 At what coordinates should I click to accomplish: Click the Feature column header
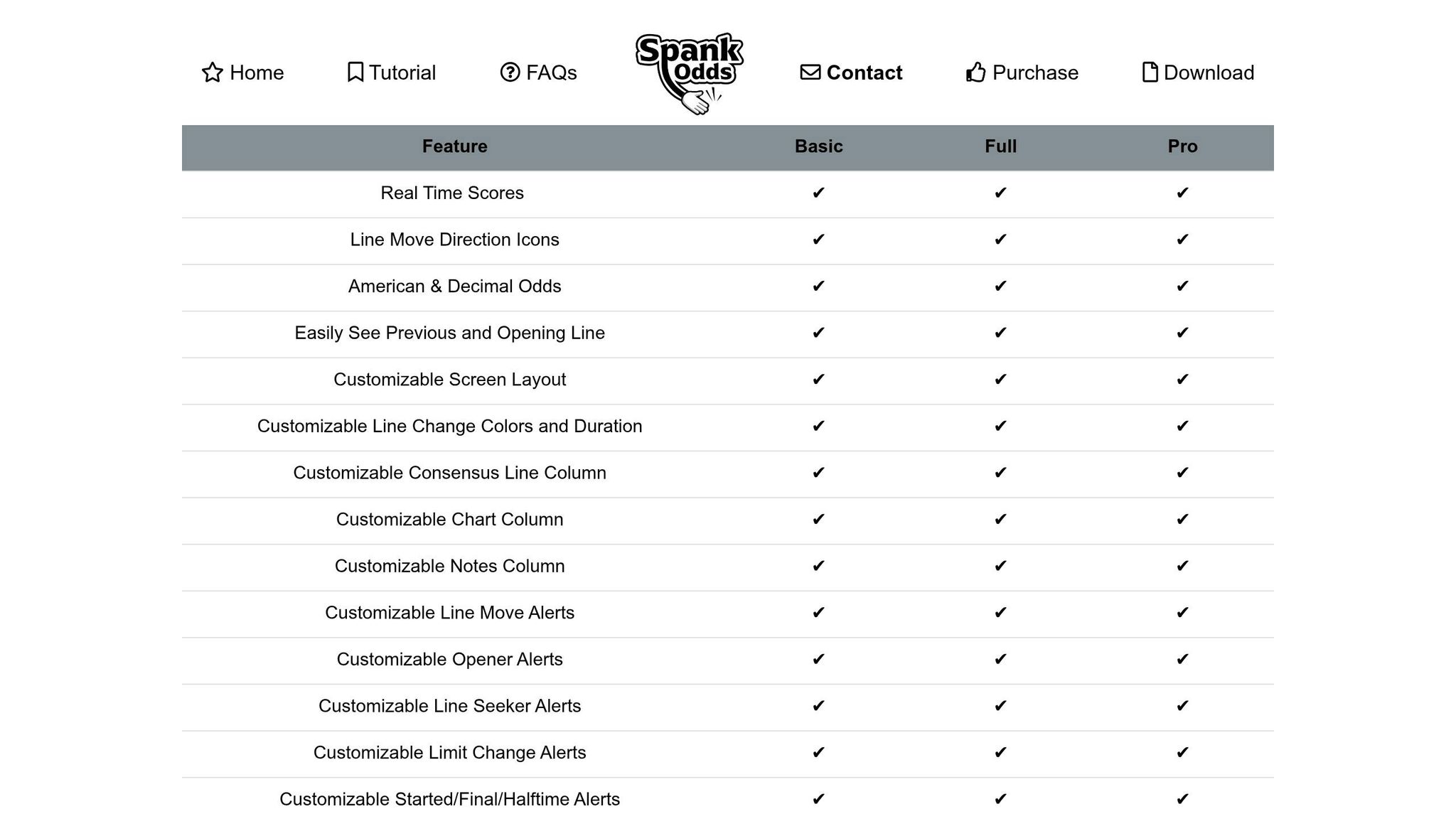454,146
